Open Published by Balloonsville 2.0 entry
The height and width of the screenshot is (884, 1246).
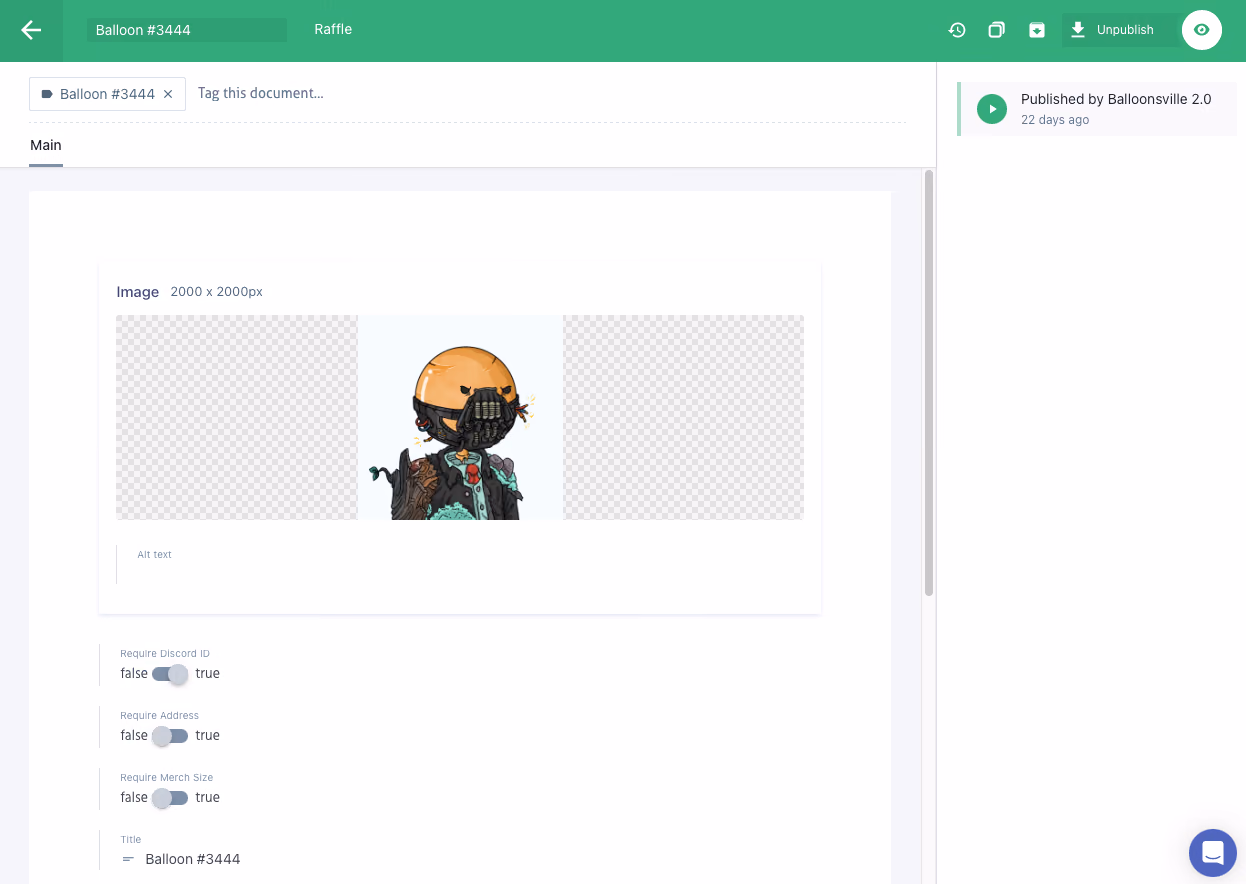click(x=1097, y=109)
